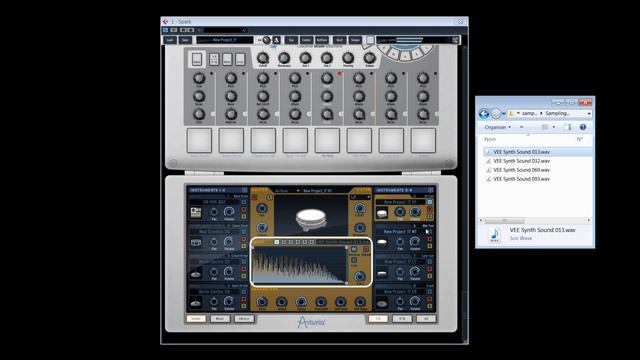Screen dimensions: 640x360
Task: Expand the view options arrow in Explorer
Action: tap(553, 127)
